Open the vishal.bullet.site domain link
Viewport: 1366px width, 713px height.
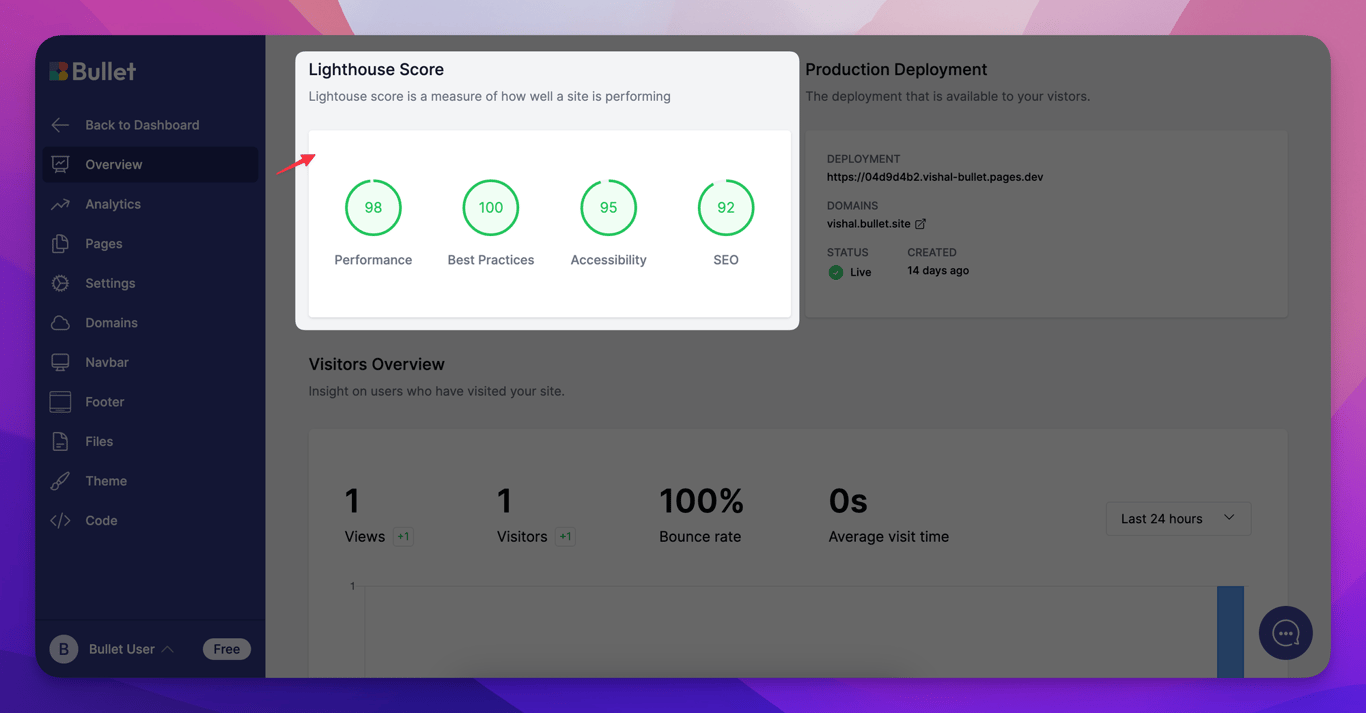click(869, 224)
